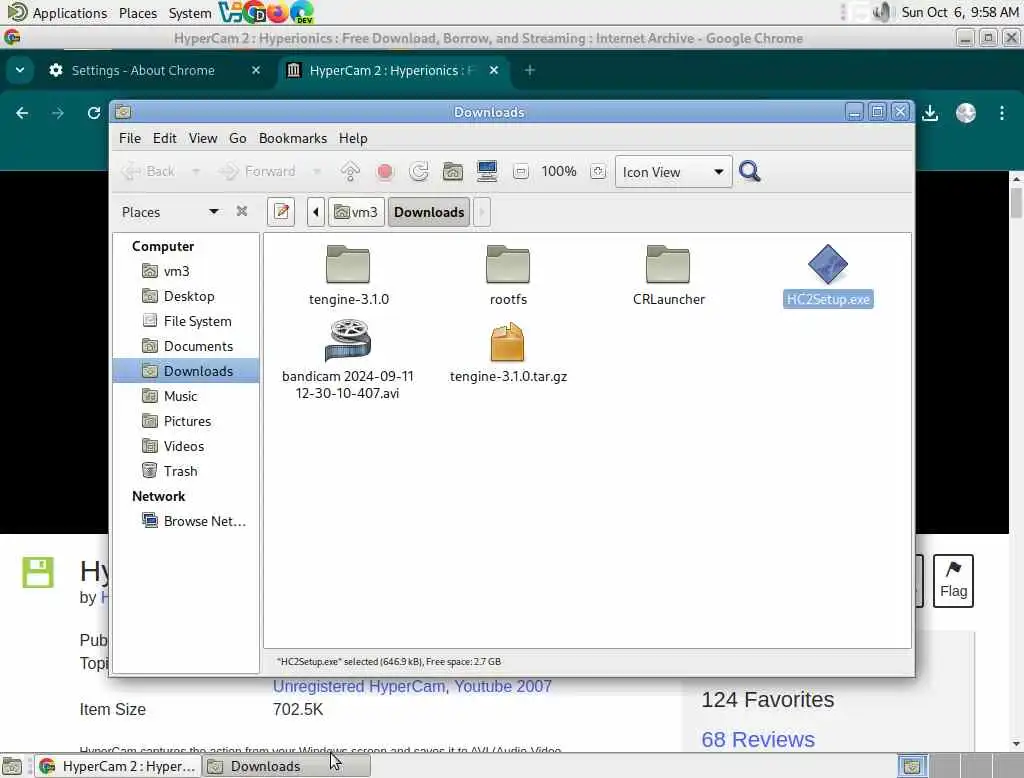Screen dimensions: 1024x778
Task: Click Show Desktop icon in bottom panel
Action: coord(12,766)
